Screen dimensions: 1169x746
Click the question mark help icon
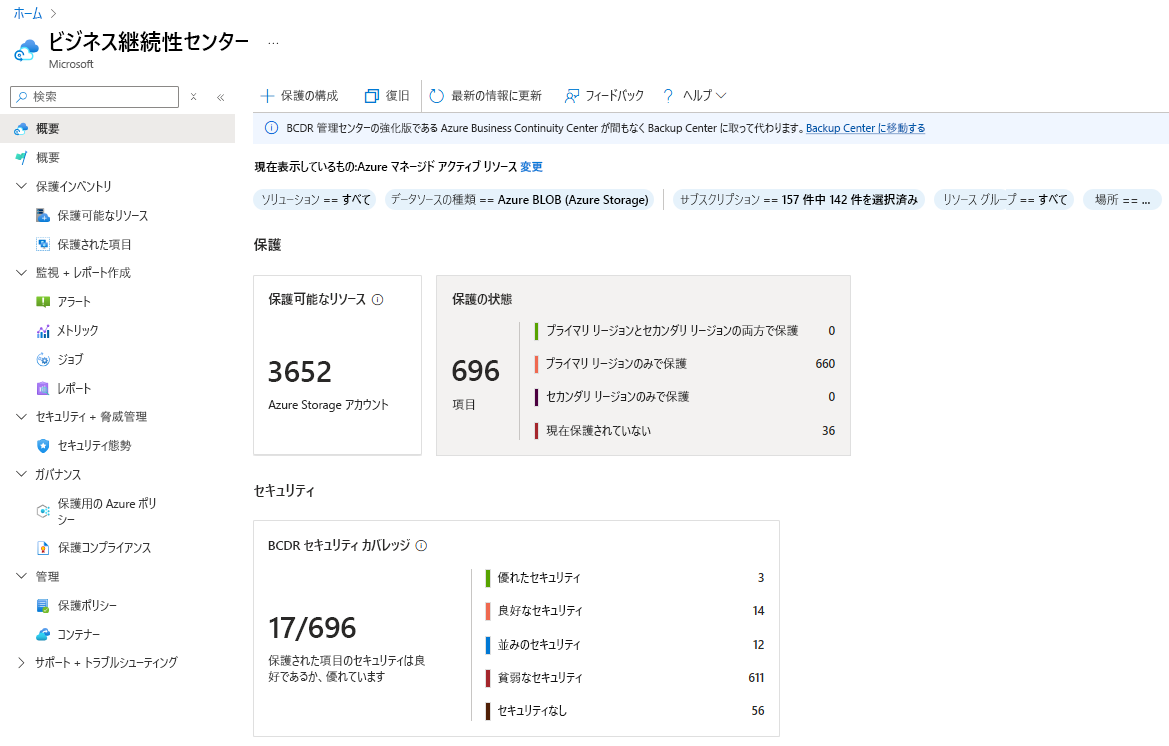pyautogui.click(x=668, y=96)
